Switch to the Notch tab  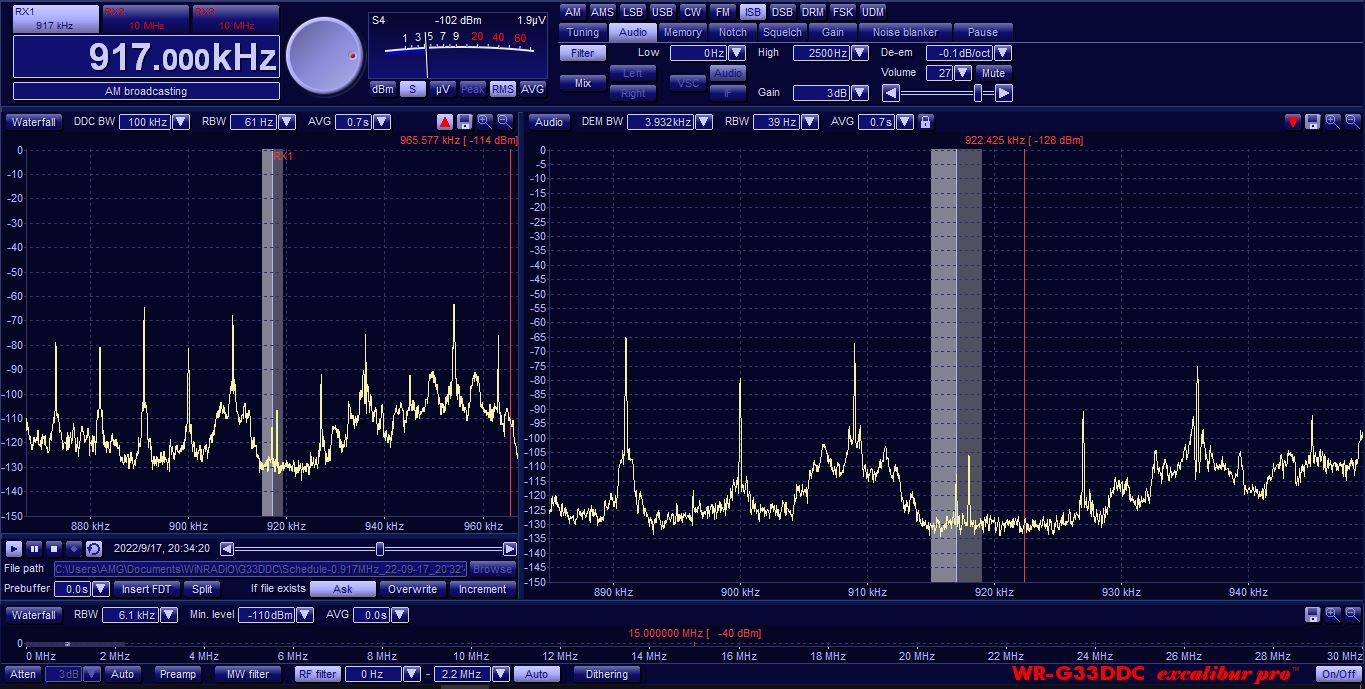pos(733,32)
